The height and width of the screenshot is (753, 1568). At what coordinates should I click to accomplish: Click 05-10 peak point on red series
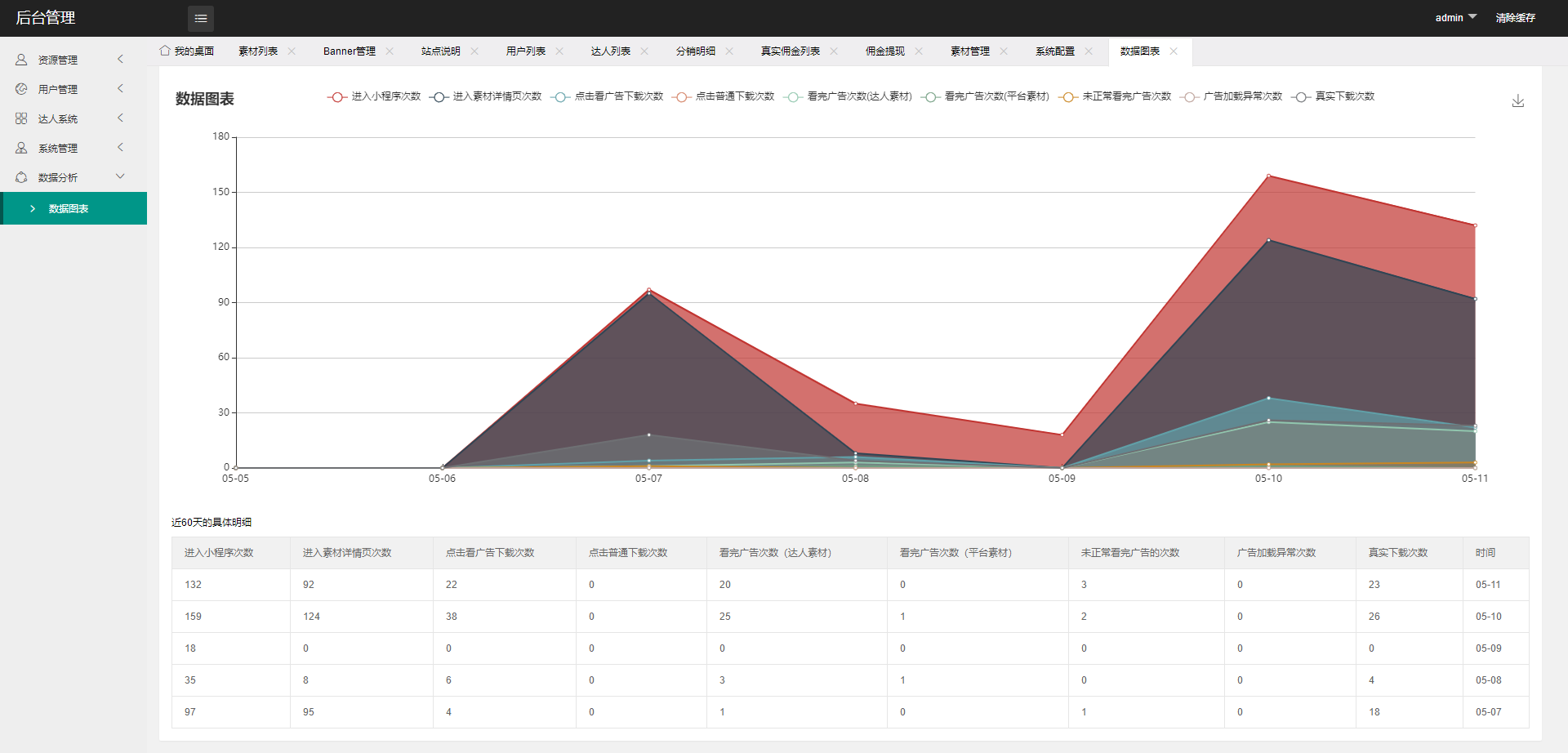pyautogui.click(x=1268, y=176)
